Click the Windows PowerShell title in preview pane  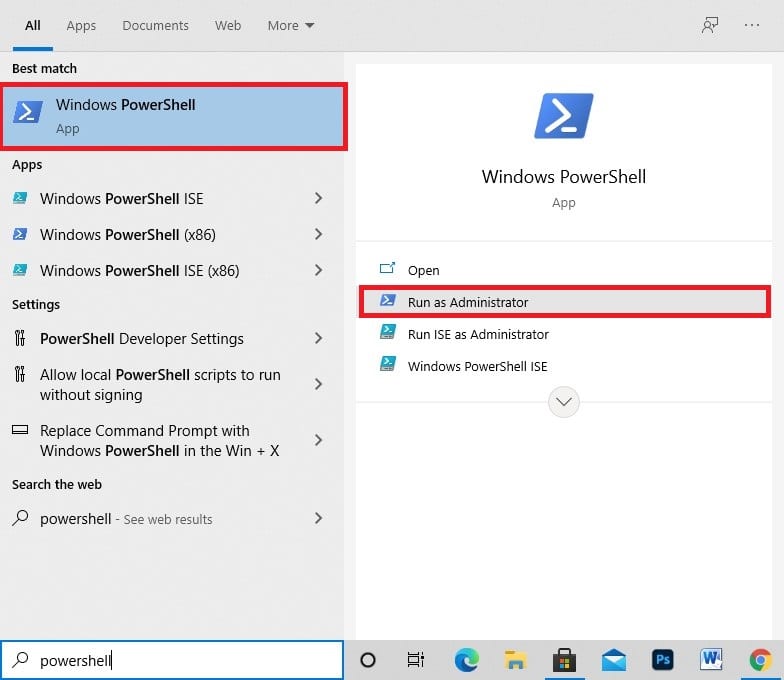pyautogui.click(x=564, y=176)
